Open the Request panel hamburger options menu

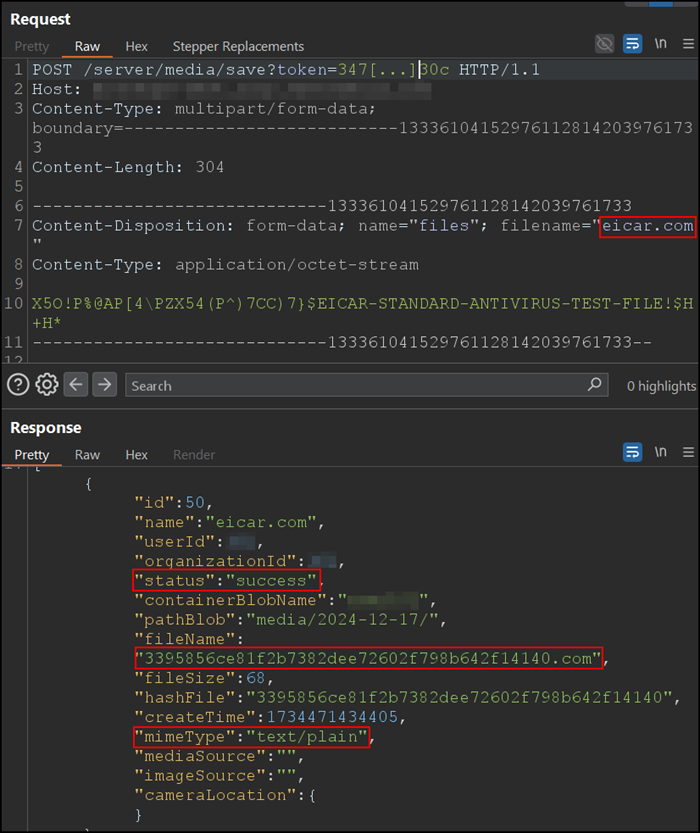click(x=688, y=45)
